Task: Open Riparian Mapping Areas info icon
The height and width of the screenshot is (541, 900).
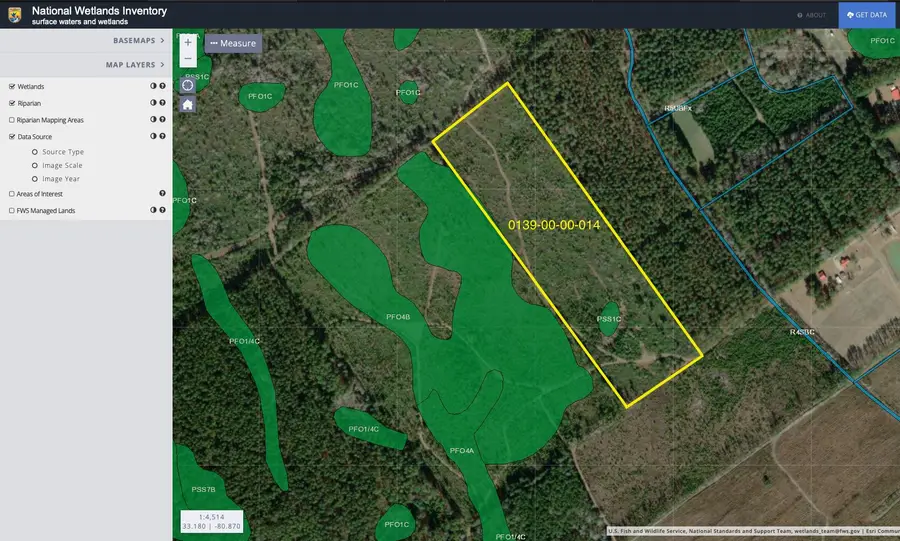Action: 162,119
